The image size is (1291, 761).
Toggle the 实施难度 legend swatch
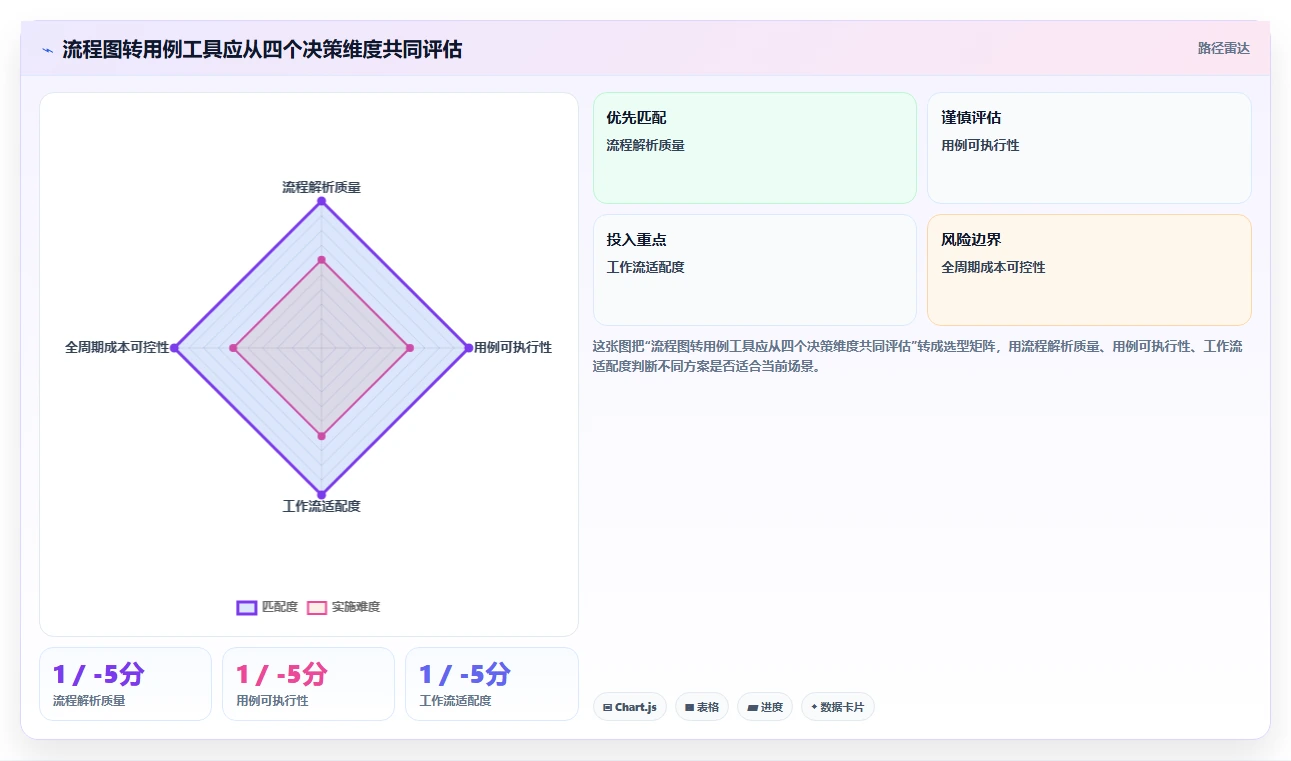tap(317, 607)
